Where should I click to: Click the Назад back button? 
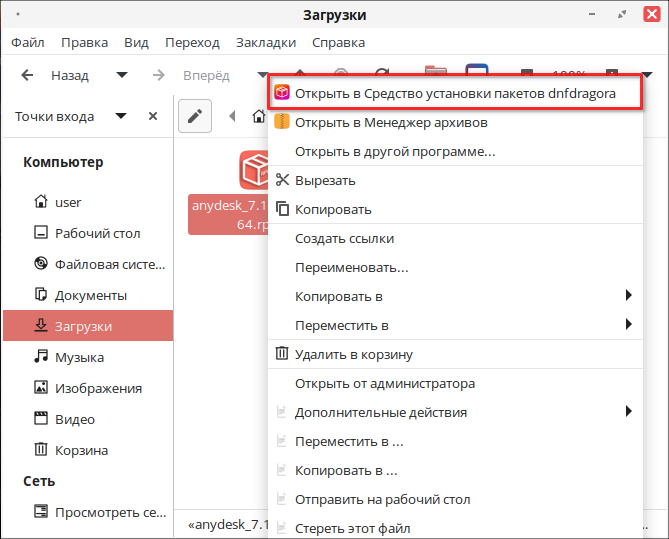click(x=56, y=75)
